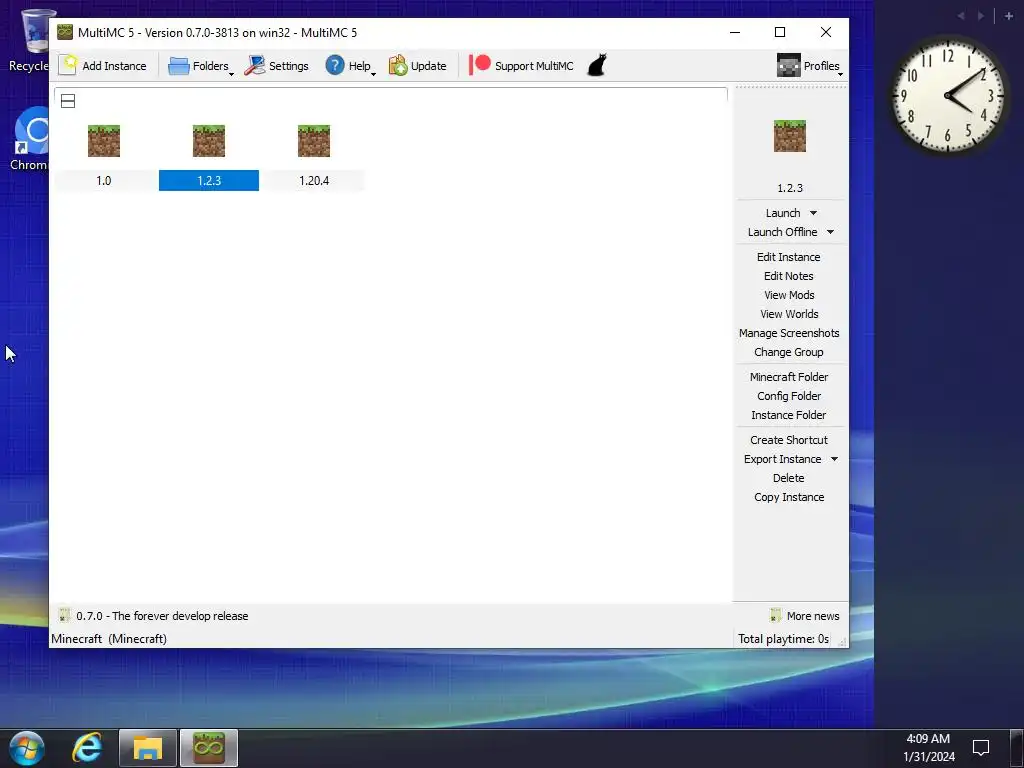Image resolution: width=1024 pixels, height=768 pixels.
Task: Expand the Export Instance dropdown arrow
Action: [x=834, y=458]
